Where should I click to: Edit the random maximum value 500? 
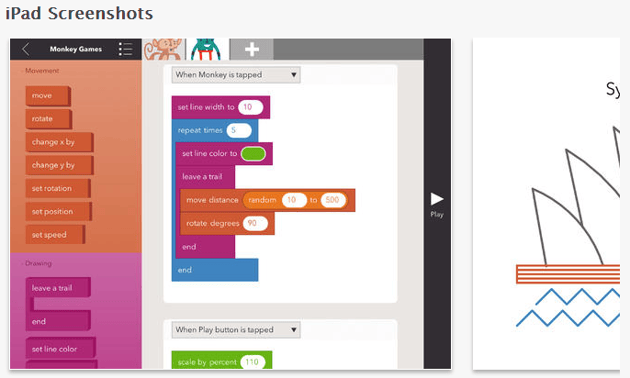(x=333, y=200)
